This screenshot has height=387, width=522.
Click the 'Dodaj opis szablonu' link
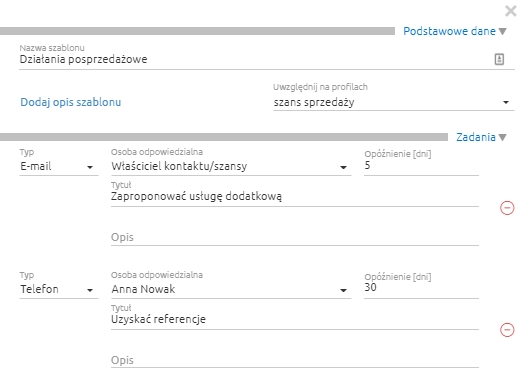pos(71,102)
